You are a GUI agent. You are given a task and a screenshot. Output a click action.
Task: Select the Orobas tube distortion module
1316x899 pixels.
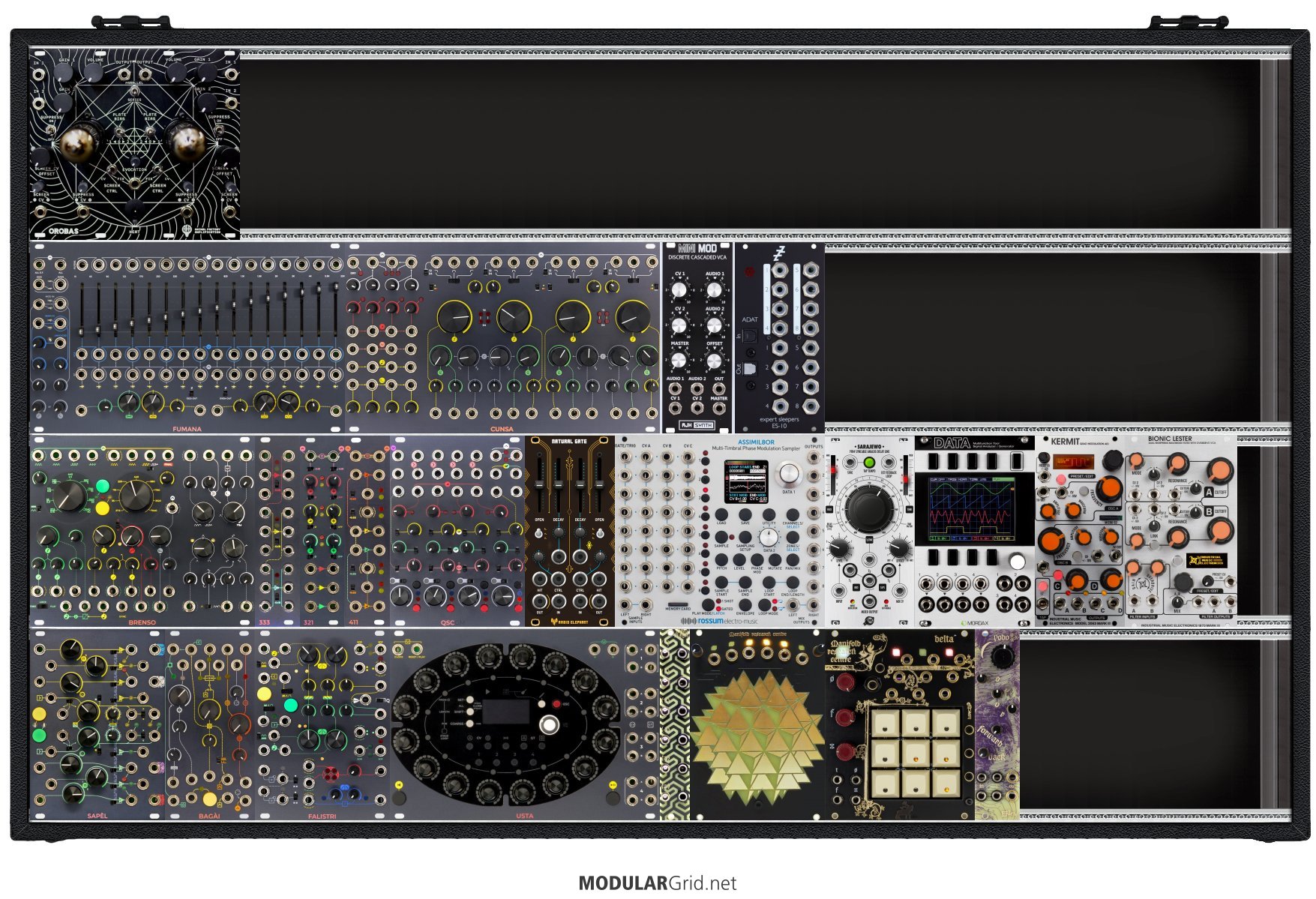[x=135, y=144]
